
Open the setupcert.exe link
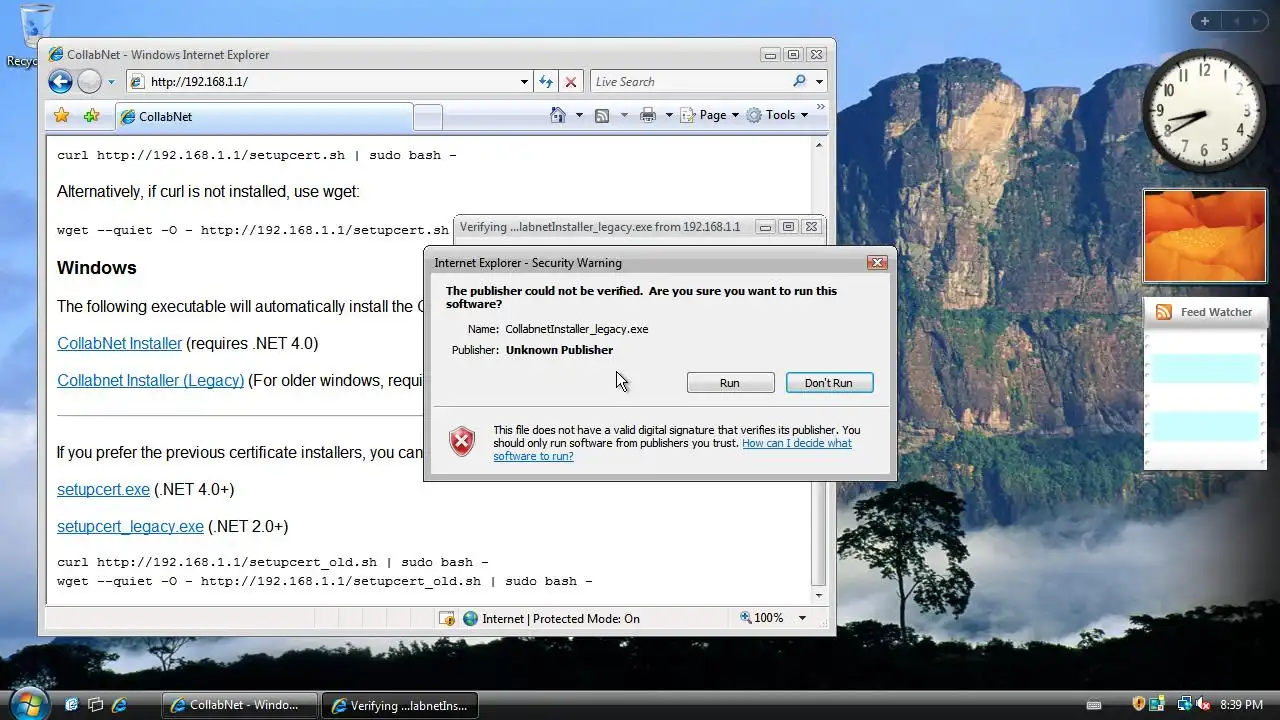[x=103, y=489]
